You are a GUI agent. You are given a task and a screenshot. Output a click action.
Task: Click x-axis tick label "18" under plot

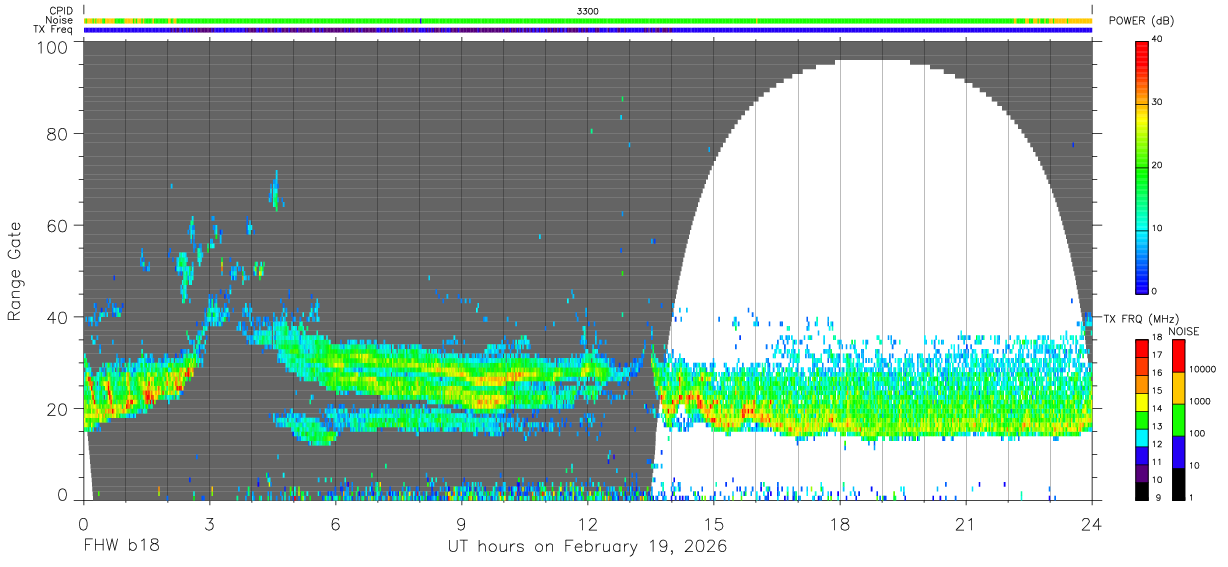(x=840, y=524)
